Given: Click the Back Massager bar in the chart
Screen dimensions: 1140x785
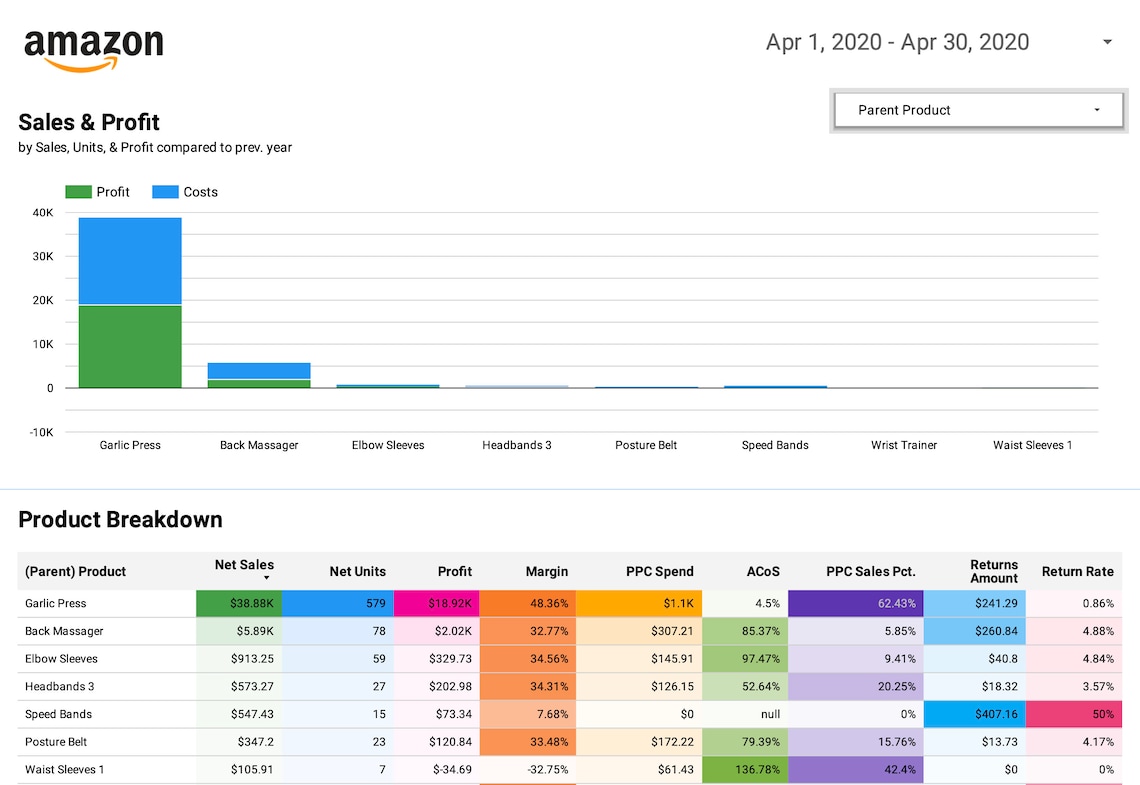Looking at the screenshot, I should click(259, 373).
